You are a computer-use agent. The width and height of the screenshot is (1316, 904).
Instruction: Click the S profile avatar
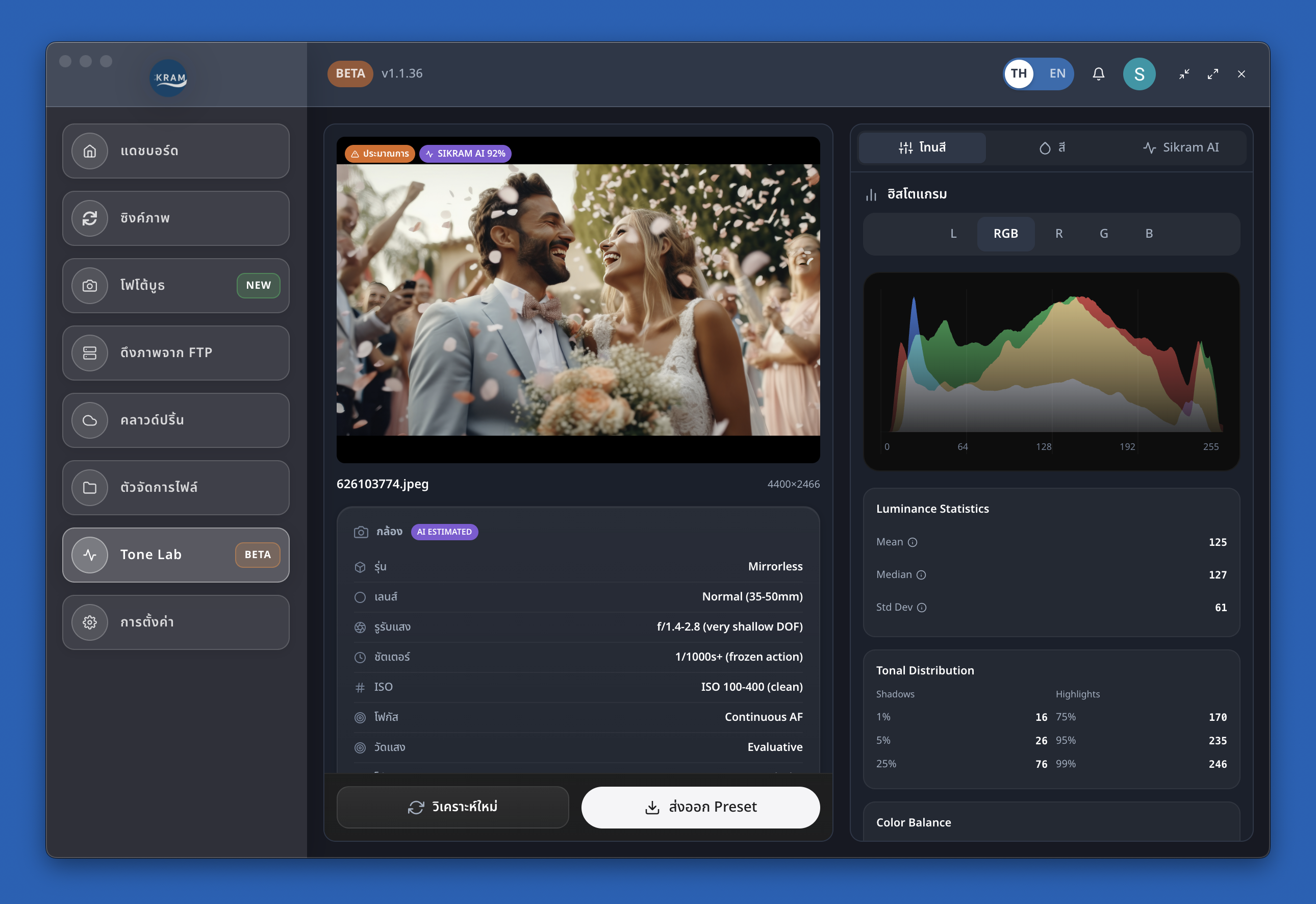[x=1140, y=73]
